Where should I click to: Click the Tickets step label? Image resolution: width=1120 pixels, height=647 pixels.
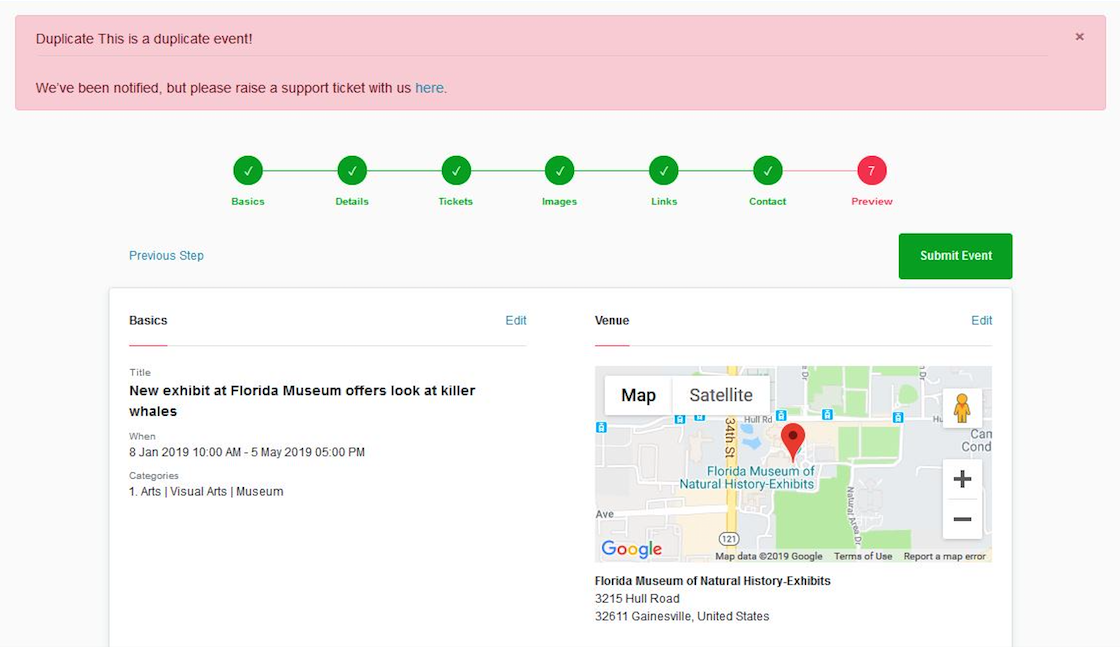pyautogui.click(x=456, y=201)
